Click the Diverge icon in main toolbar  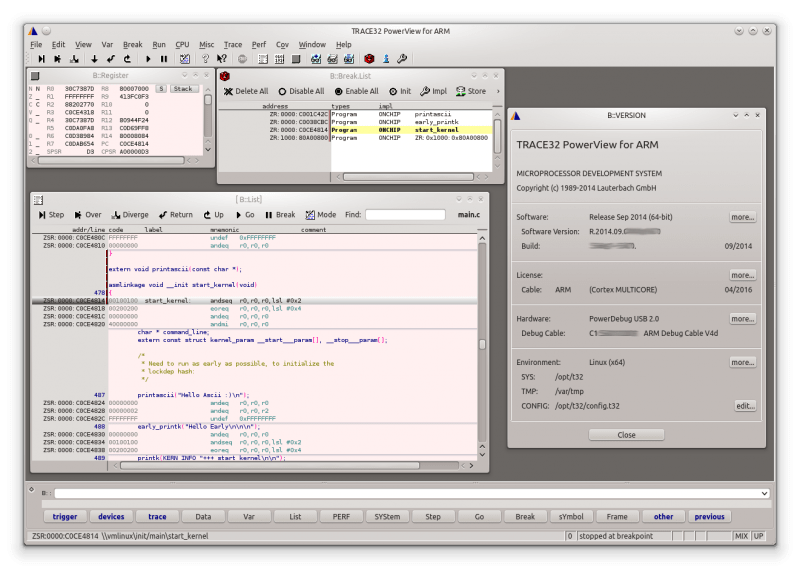tap(74, 59)
